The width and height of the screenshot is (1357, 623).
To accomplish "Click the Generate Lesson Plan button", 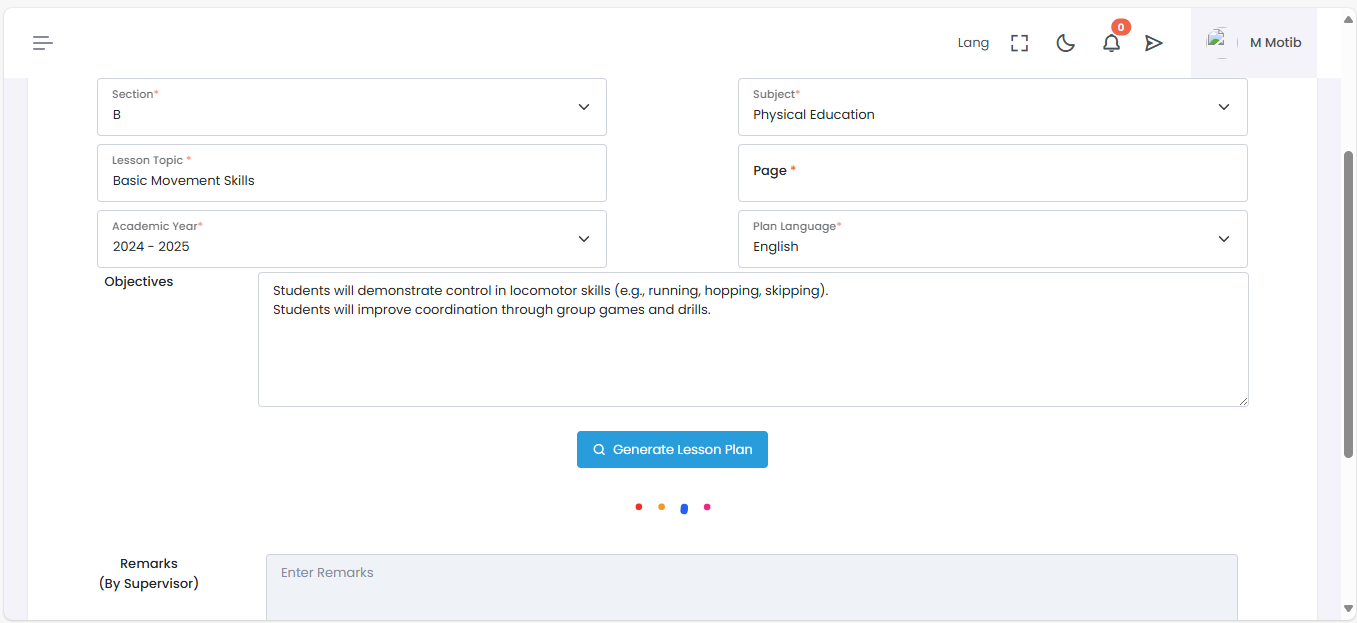I will point(672,449).
